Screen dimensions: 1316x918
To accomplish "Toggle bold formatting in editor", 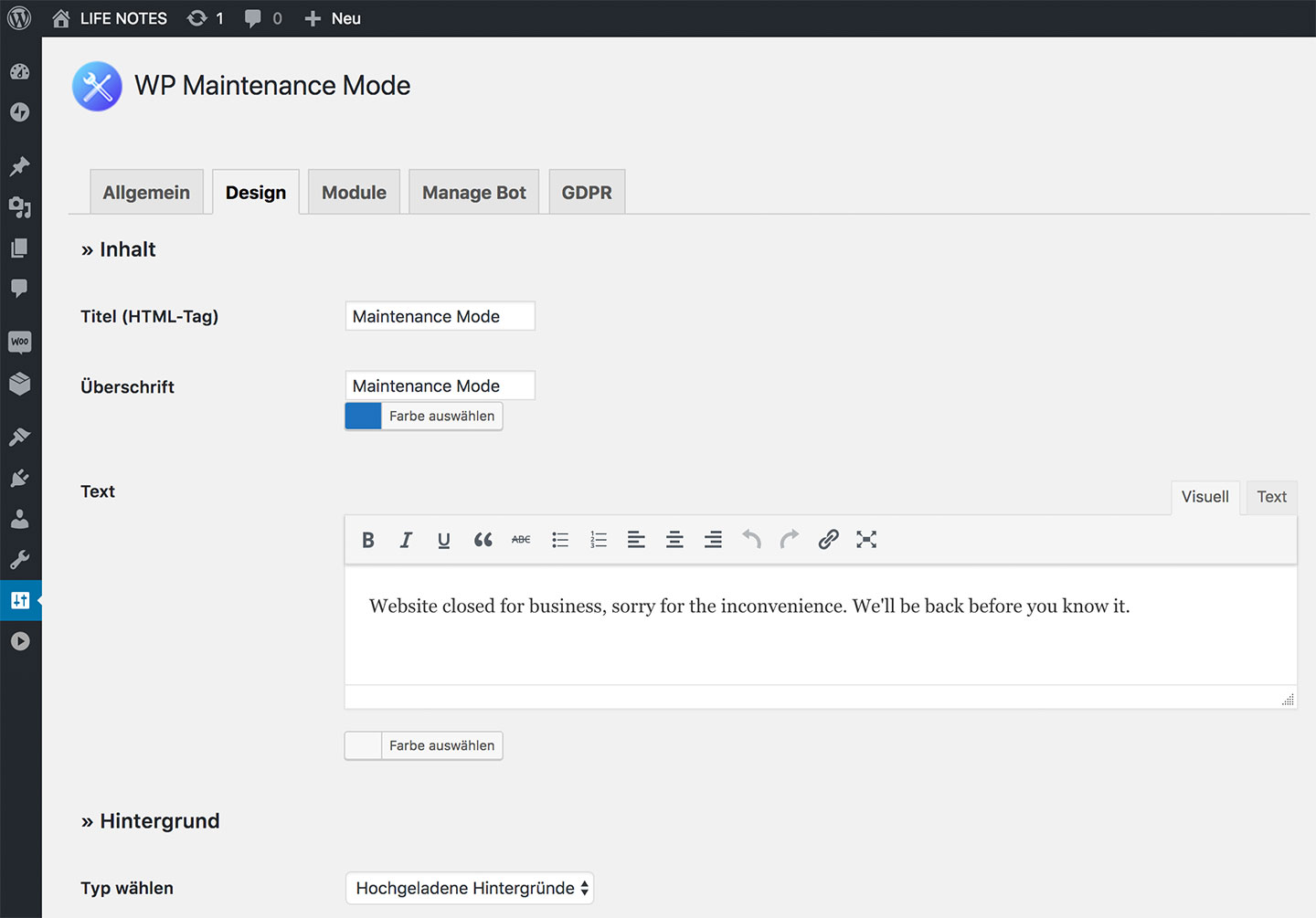I will [368, 540].
